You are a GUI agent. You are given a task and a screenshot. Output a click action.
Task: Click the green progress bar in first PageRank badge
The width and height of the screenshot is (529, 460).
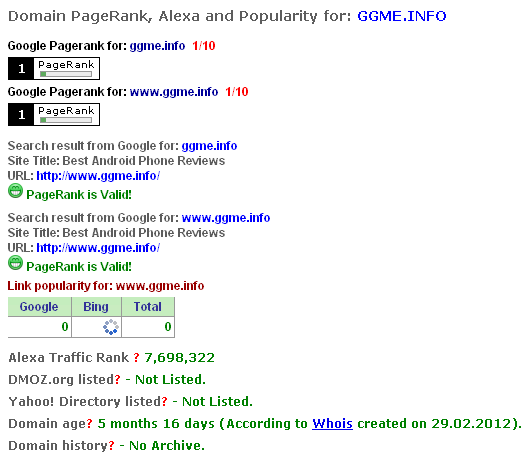coord(66,74)
